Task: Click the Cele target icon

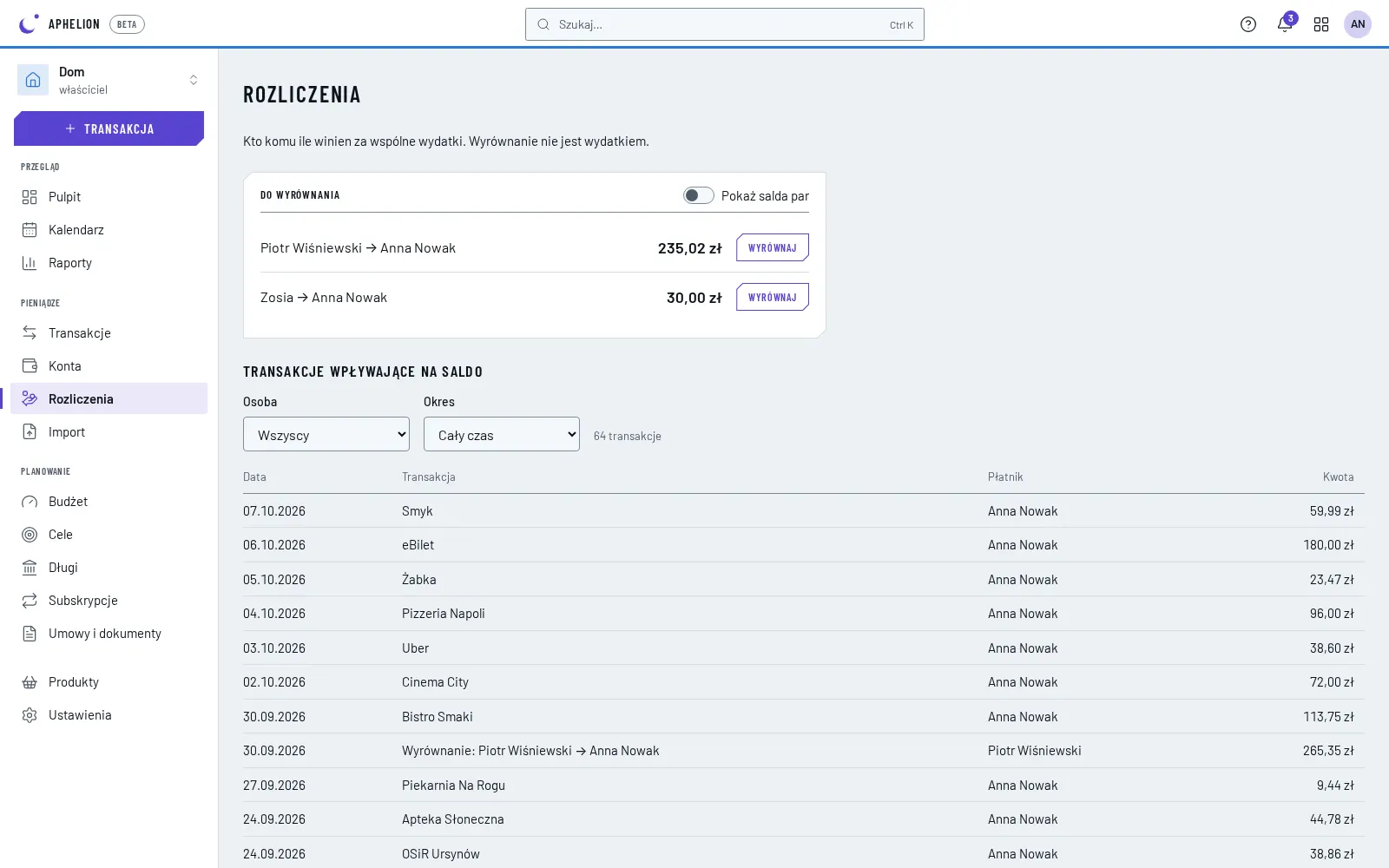Action: pyautogui.click(x=30, y=535)
